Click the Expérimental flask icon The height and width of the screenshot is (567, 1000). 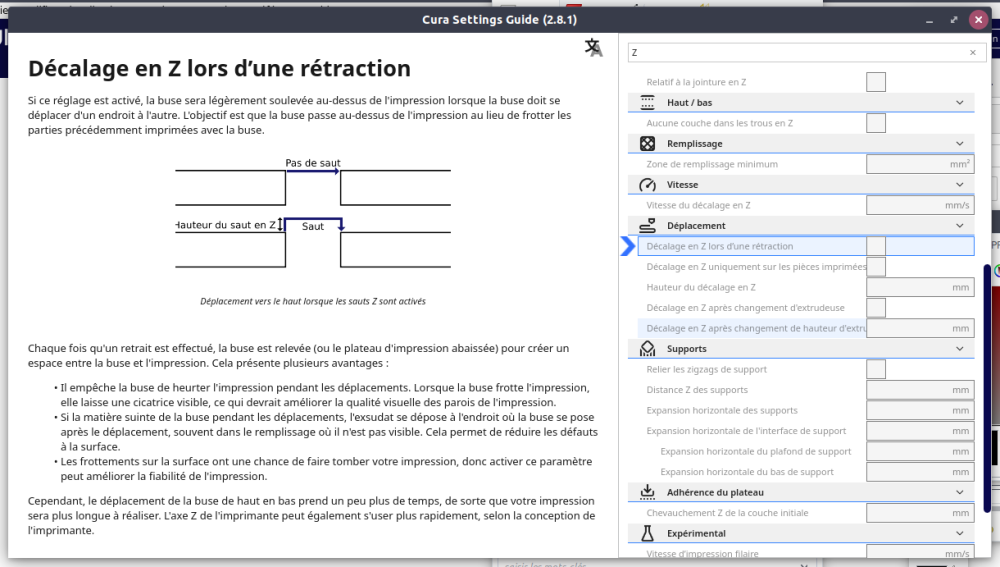[x=647, y=533]
